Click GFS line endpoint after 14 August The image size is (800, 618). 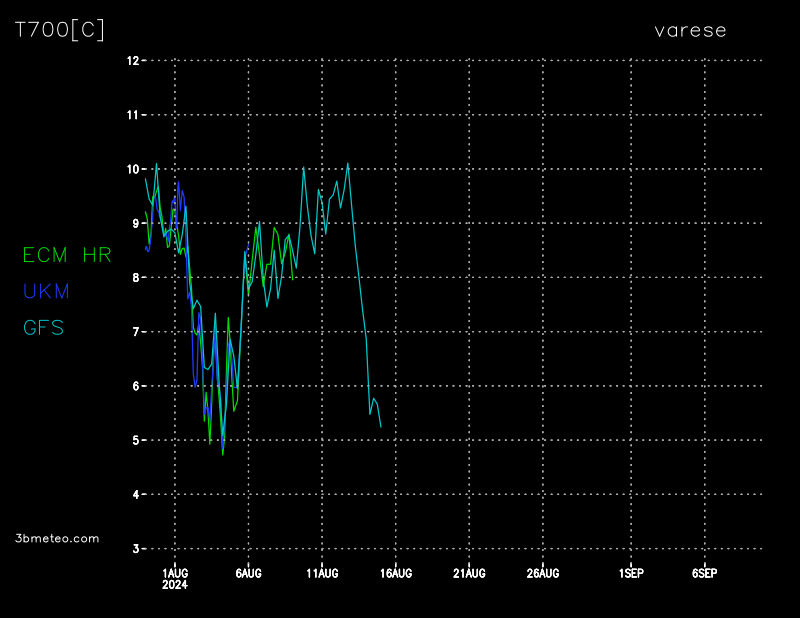coord(381,427)
